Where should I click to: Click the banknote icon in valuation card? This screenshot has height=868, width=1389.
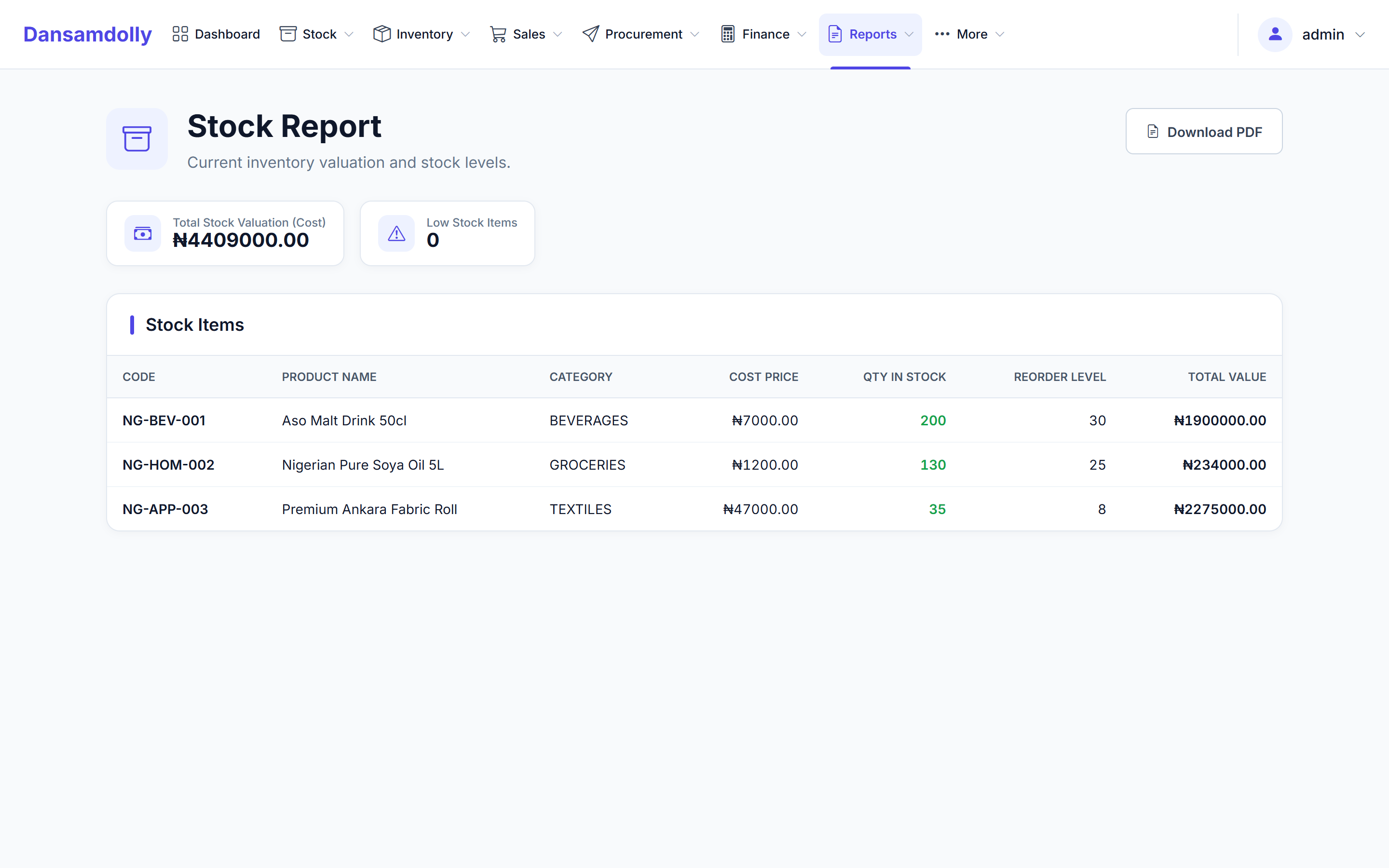click(143, 234)
